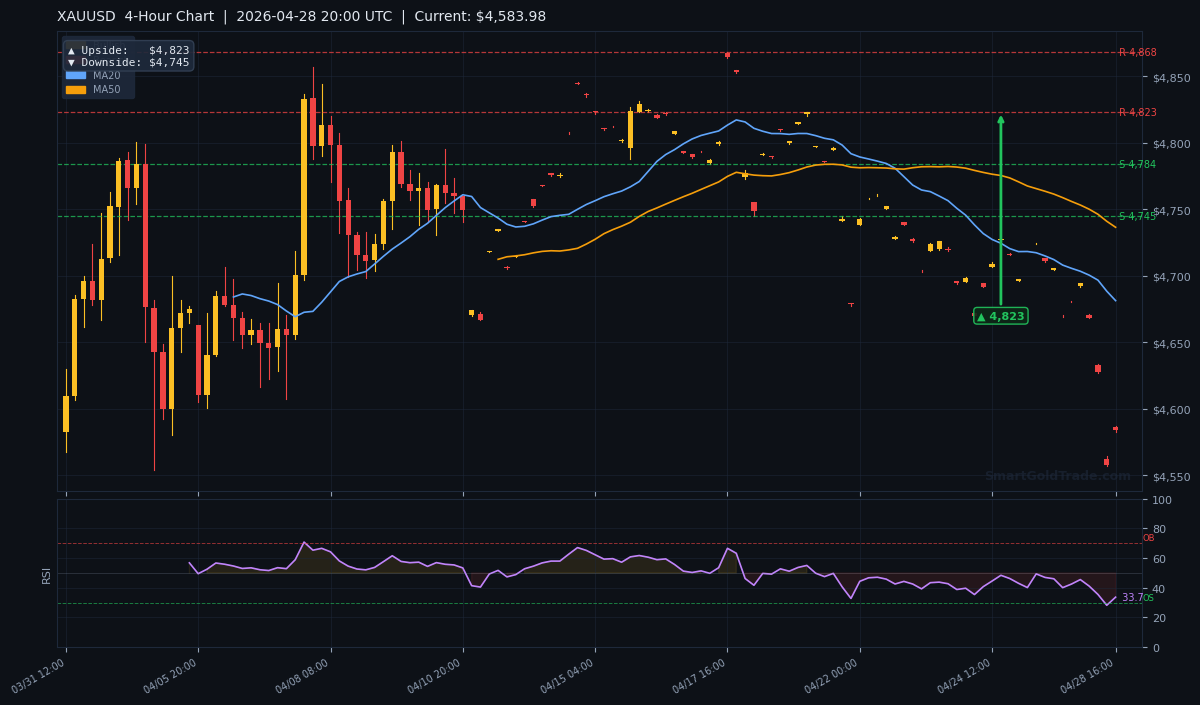The image size is (1200, 705).
Task: Click the blue MA20 legend swatch
Action: point(75,75)
